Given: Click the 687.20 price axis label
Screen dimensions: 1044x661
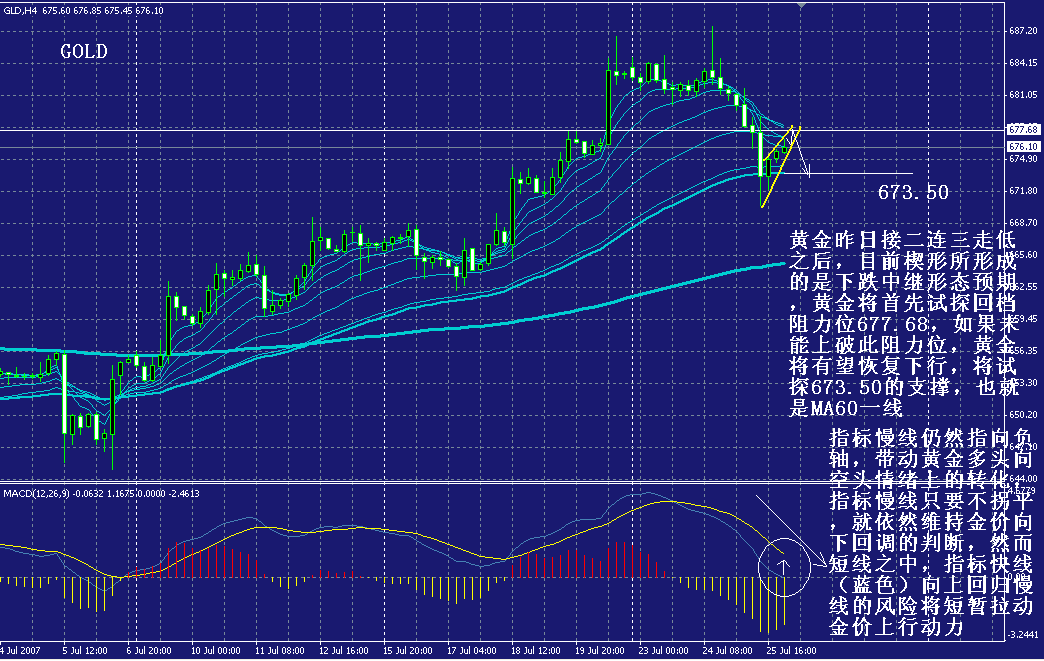Looking at the screenshot, I should [x=1023, y=31].
